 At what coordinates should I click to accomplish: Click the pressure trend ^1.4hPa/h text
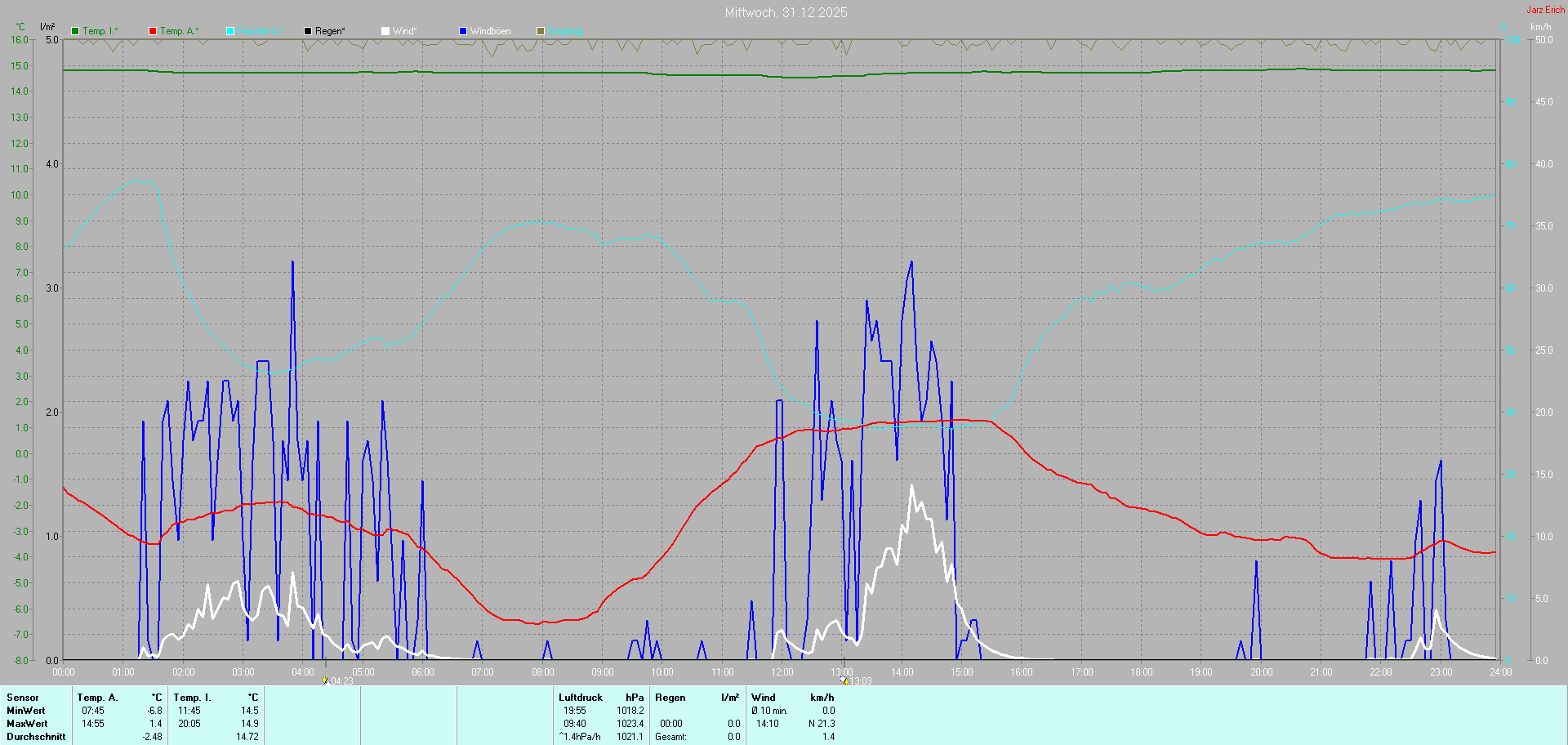580,737
